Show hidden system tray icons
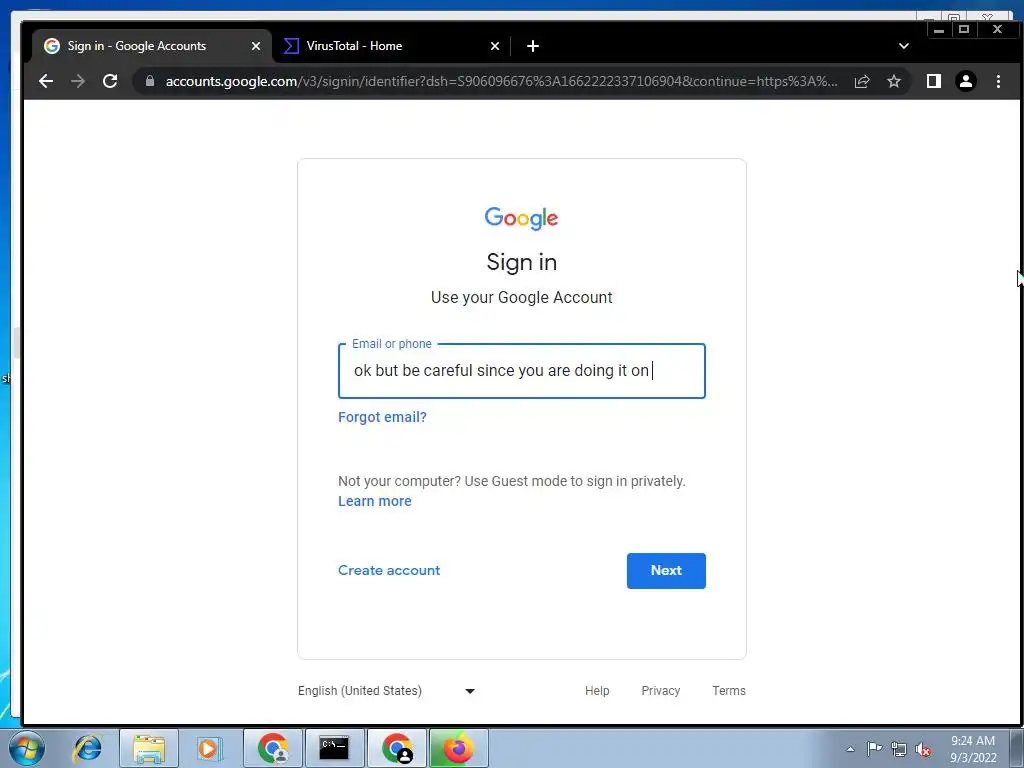 click(x=850, y=749)
